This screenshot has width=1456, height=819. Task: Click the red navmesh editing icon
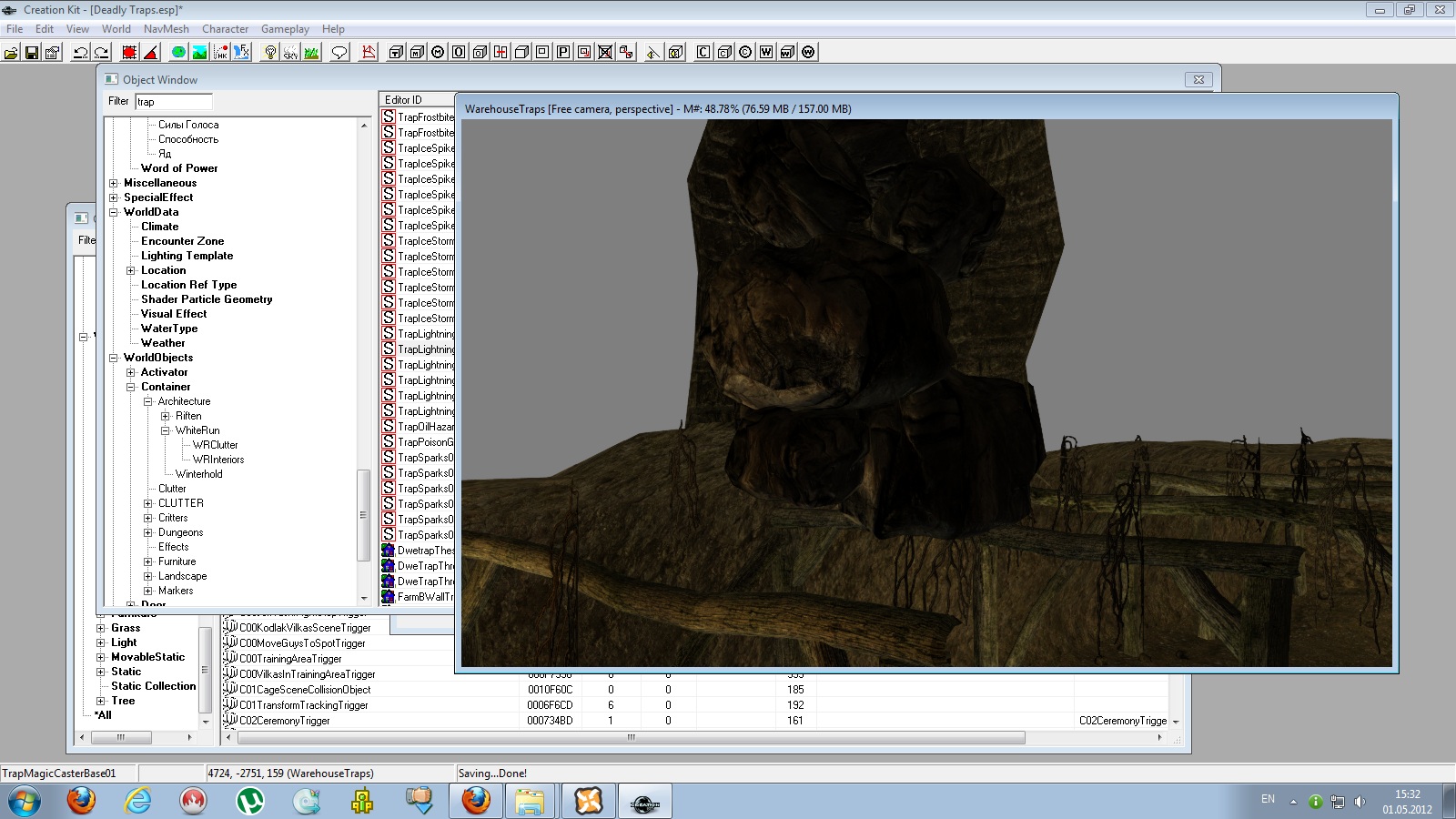pyautogui.click(x=369, y=52)
